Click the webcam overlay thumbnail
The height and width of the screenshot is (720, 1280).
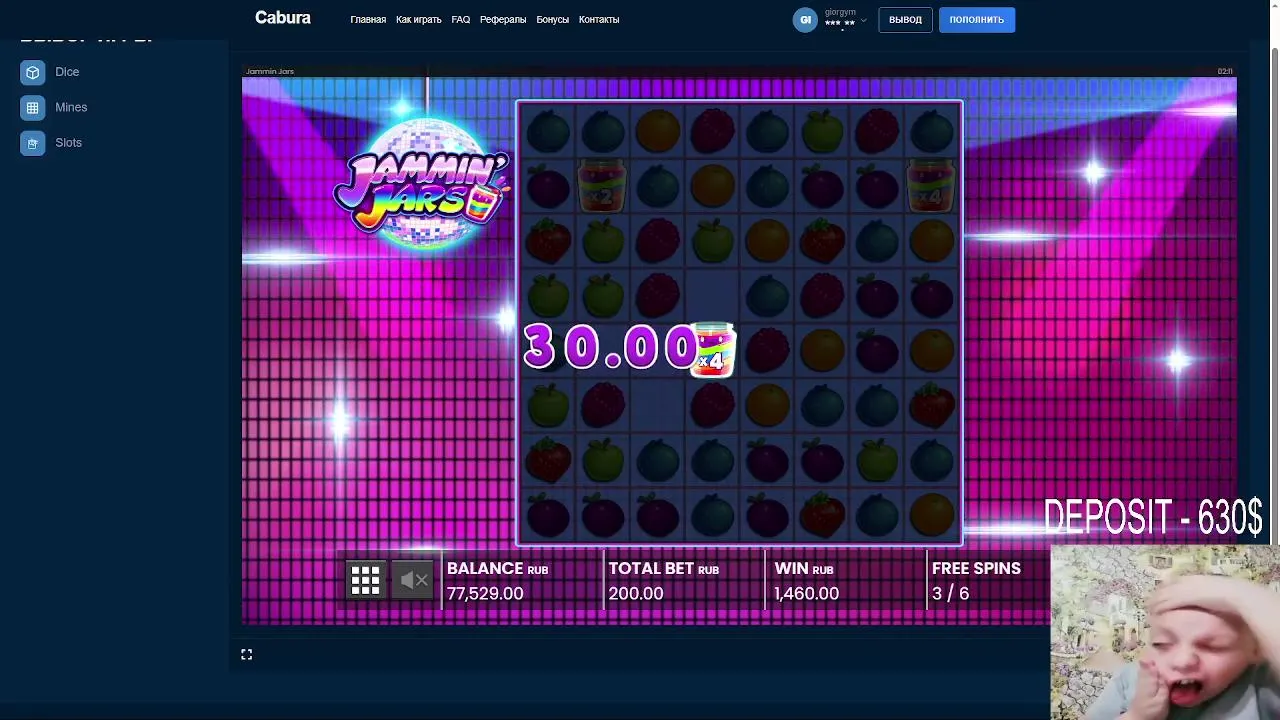point(1165,632)
